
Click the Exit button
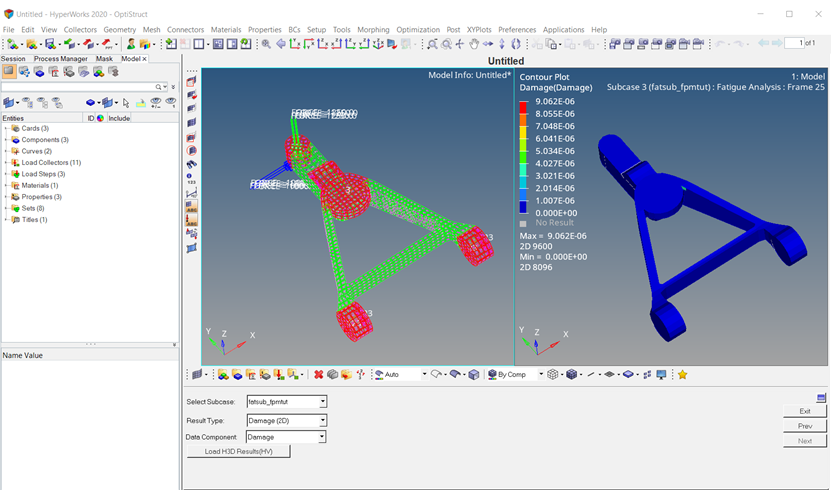coord(804,411)
